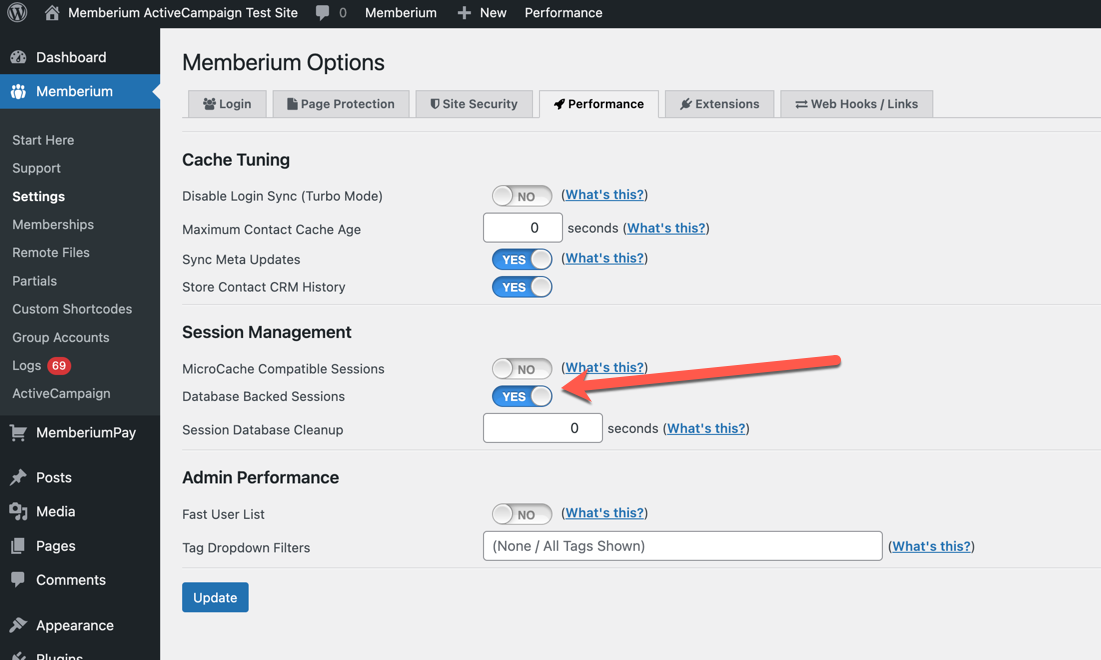Open Dashboard gauge icon in sidebar
Viewport: 1101px width, 660px height.
18,57
